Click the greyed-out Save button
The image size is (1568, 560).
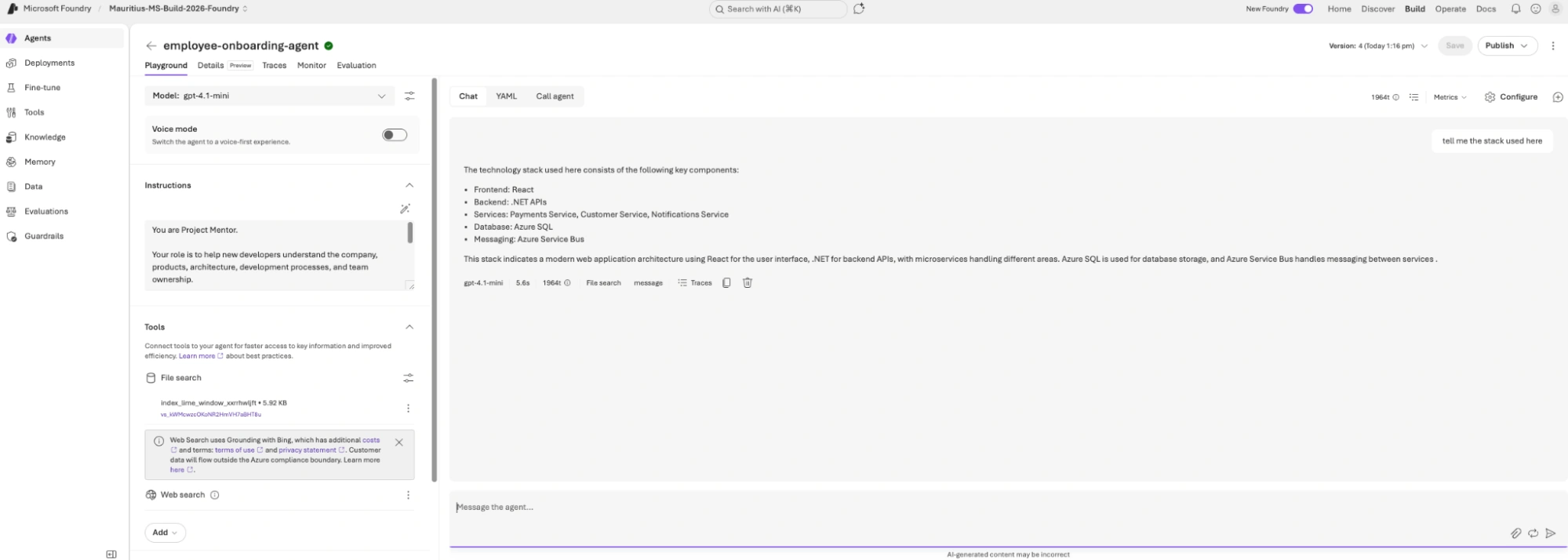click(1455, 45)
